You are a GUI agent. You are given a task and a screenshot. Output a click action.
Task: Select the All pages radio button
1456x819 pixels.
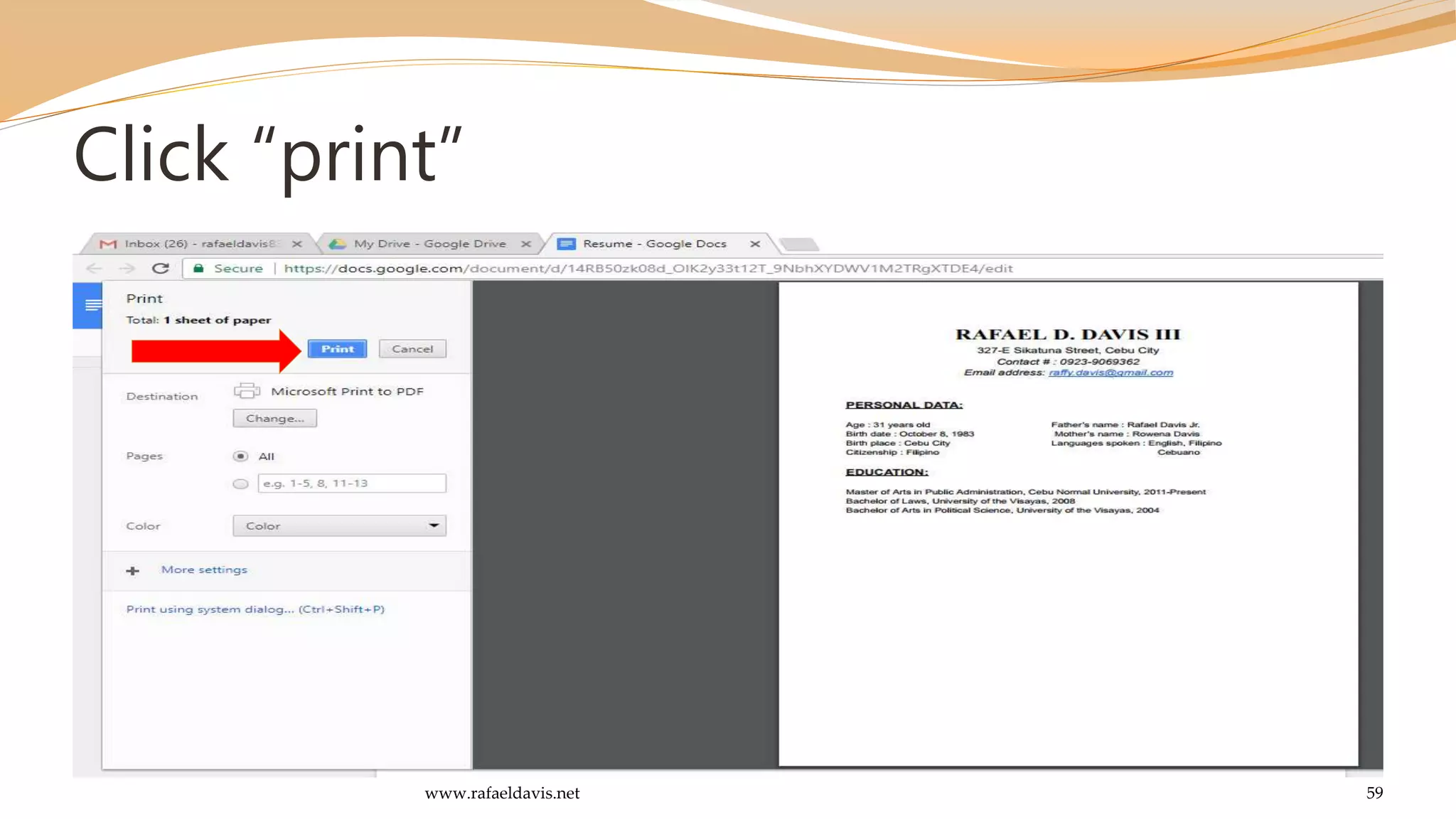coord(240,456)
